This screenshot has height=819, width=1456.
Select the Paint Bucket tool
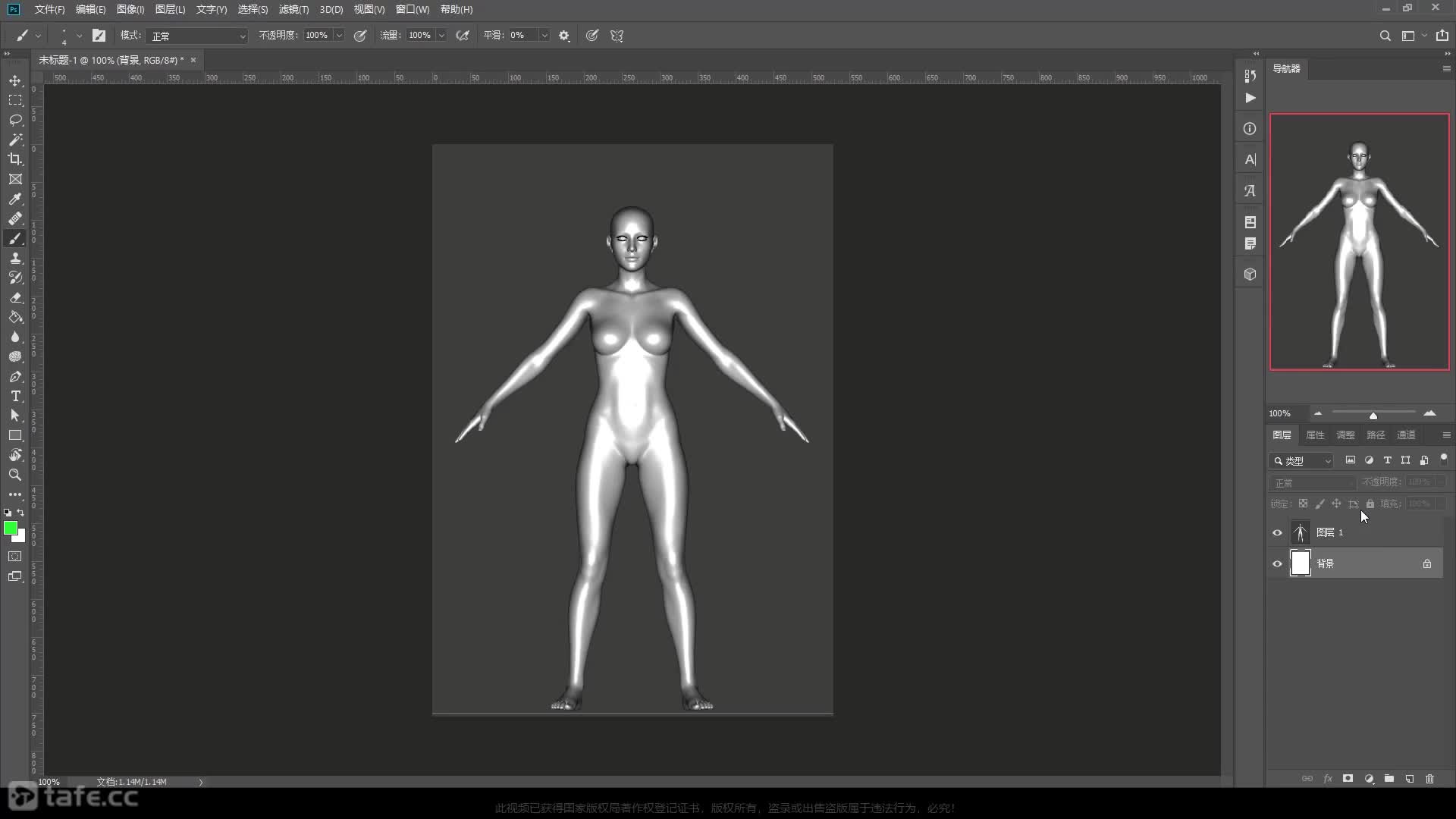[15, 317]
